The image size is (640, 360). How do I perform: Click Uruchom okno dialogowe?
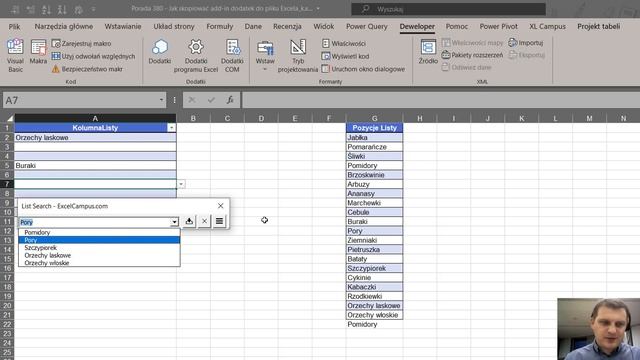point(363,69)
